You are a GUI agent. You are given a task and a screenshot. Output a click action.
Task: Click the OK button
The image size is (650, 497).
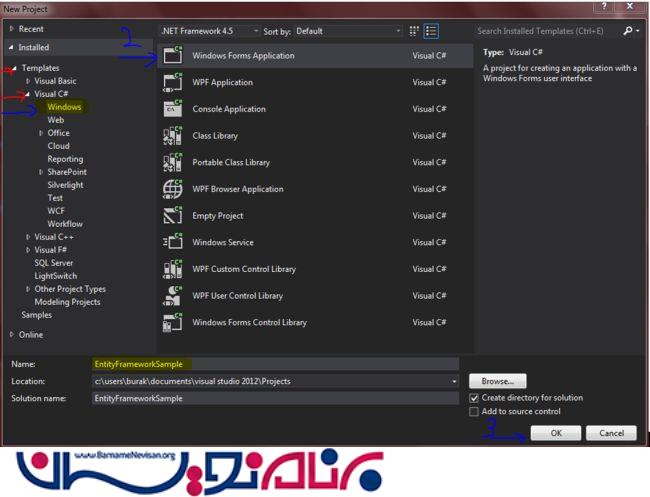(555, 433)
